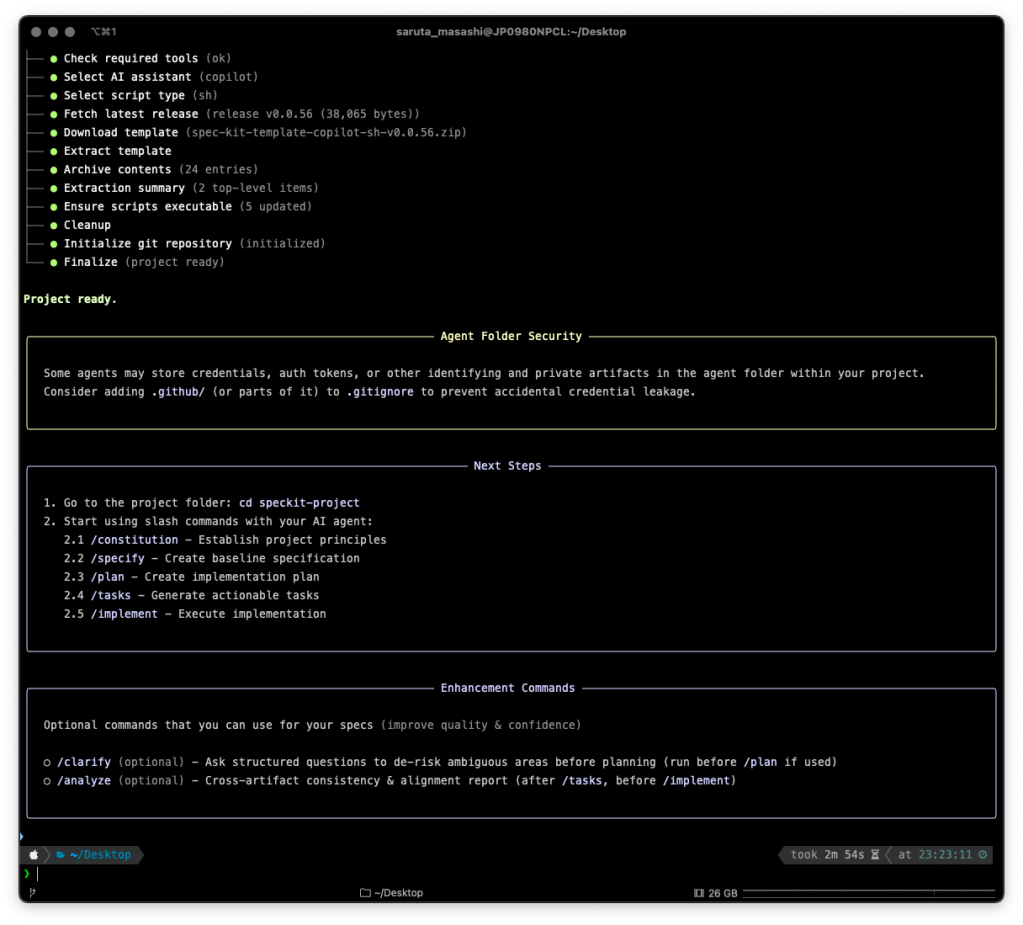Image resolution: width=1023 pixels, height=925 pixels.
Task: Select the saruta_masashi@JP0980NPCL window title
Action: point(512,31)
